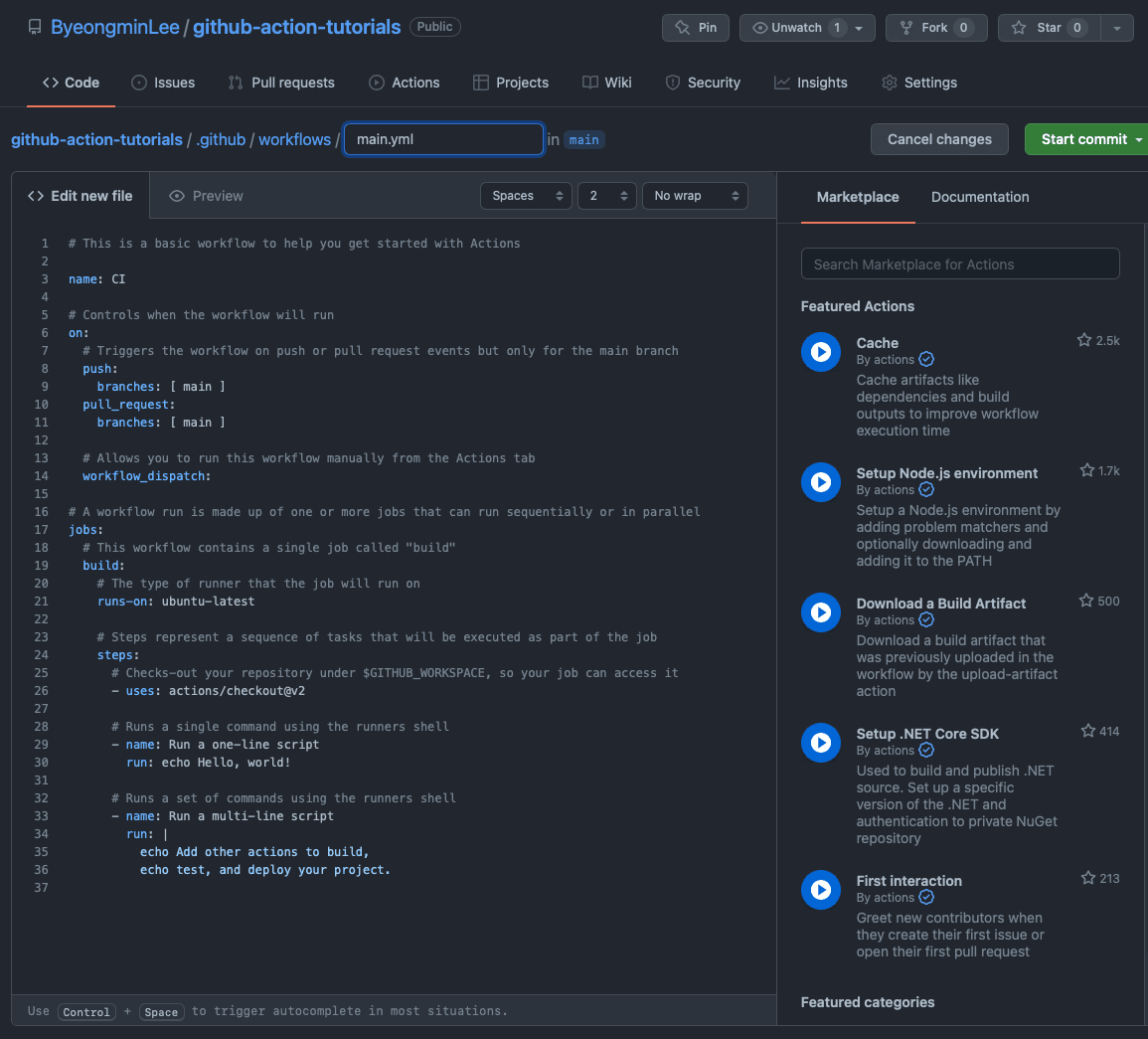Click verified badge under First interaction
The width and height of the screenshot is (1148, 1039).
click(x=926, y=898)
